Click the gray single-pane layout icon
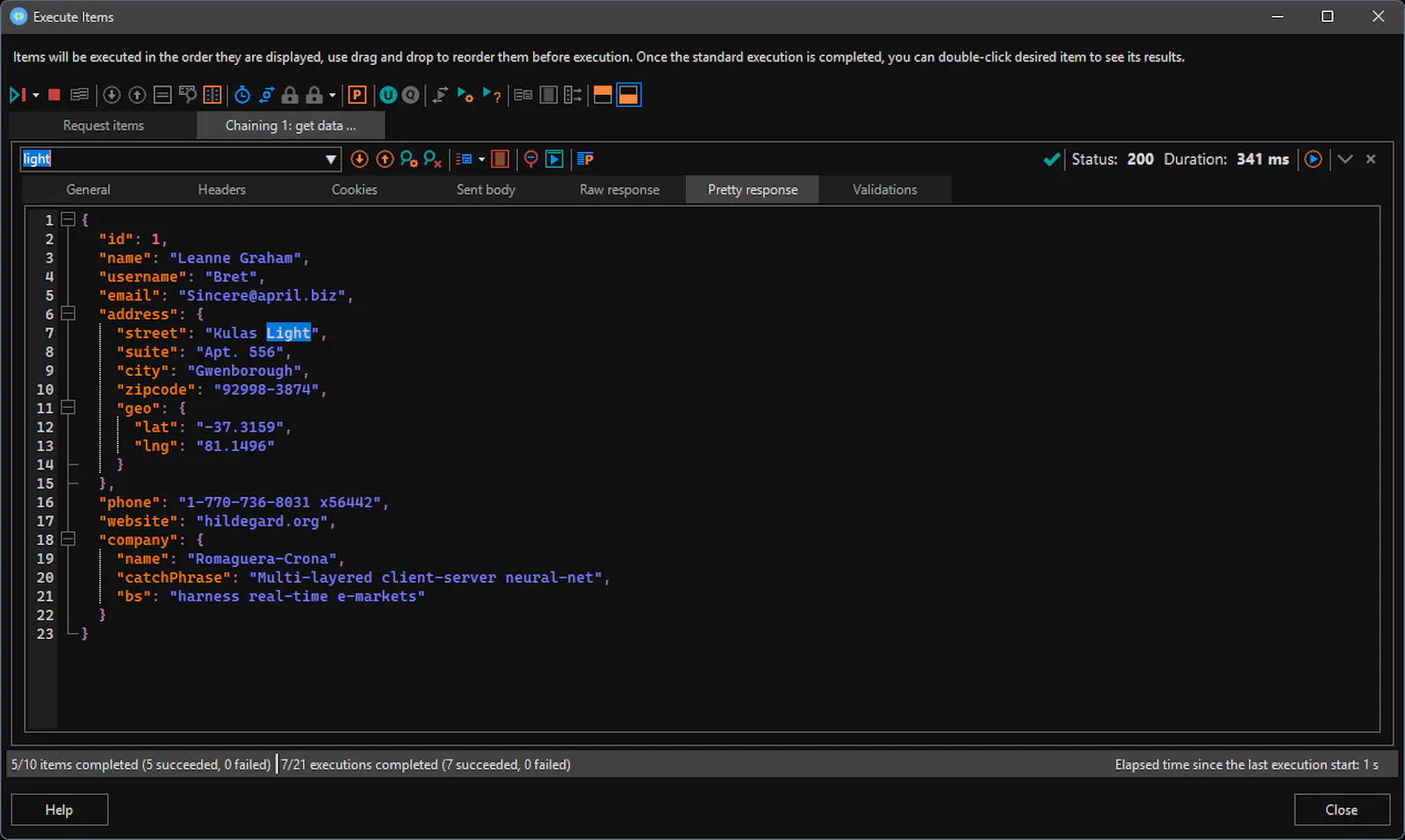This screenshot has width=1405, height=840. coord(549,95)
